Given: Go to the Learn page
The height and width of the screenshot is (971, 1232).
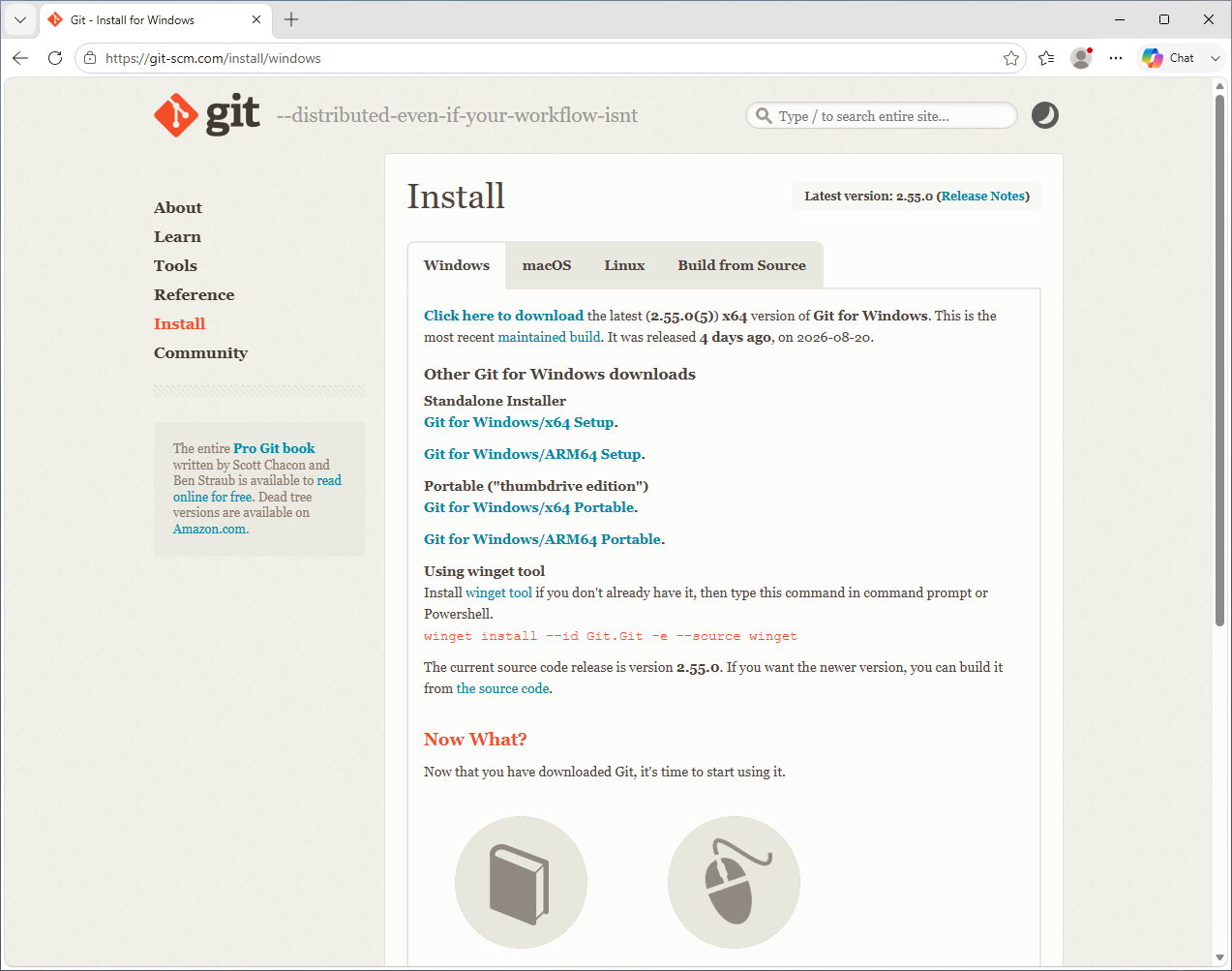Looking at the screenshot, I should pyautogui.click(x=177, y=236).
